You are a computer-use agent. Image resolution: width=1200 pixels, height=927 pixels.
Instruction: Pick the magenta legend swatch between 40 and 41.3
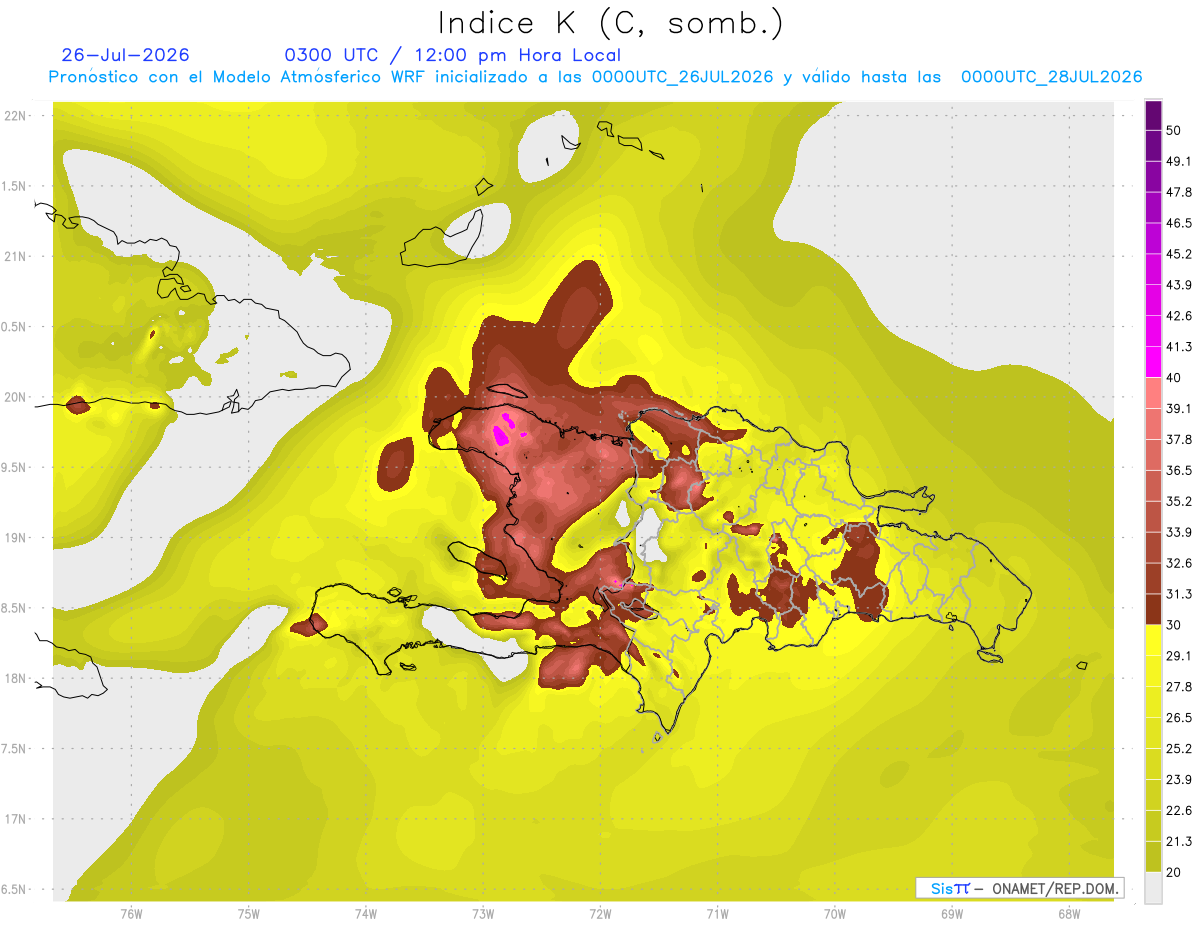click(x=1153, y=362)
